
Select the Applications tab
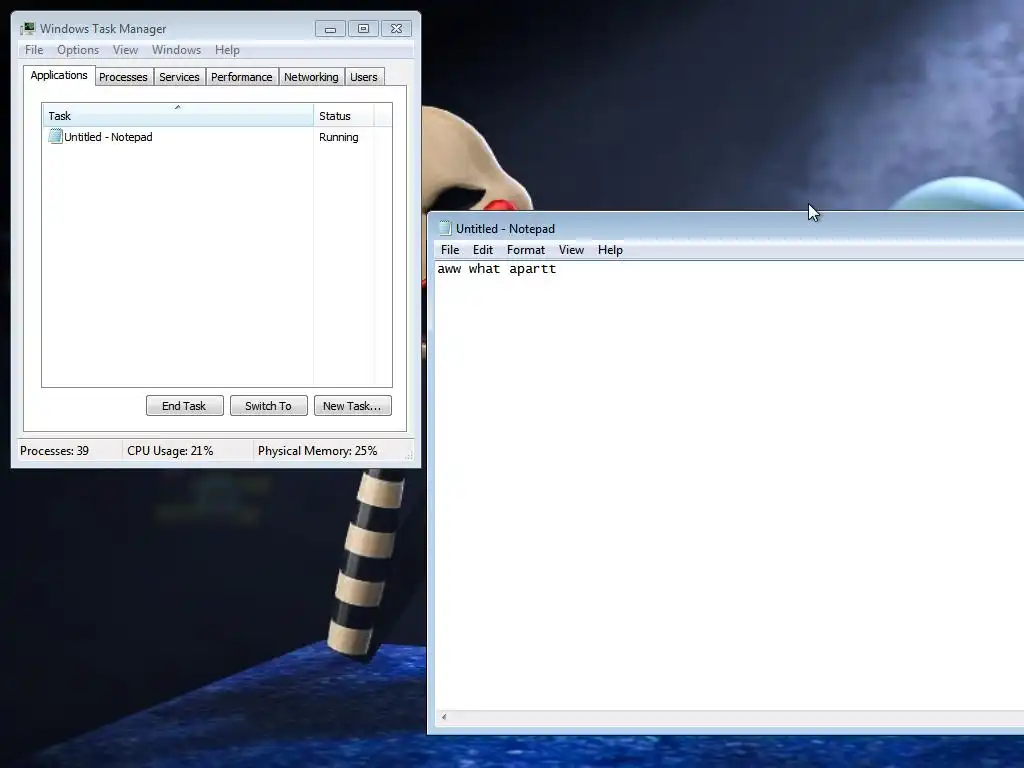coord(59,75)
